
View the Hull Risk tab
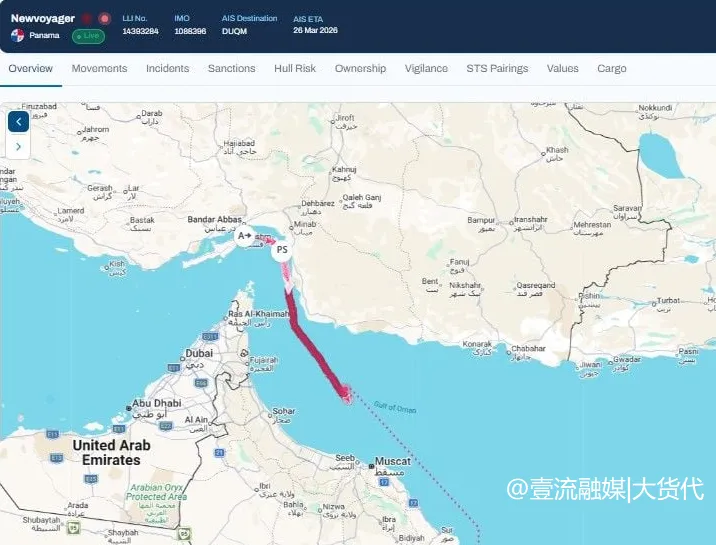tap(295, 68)
